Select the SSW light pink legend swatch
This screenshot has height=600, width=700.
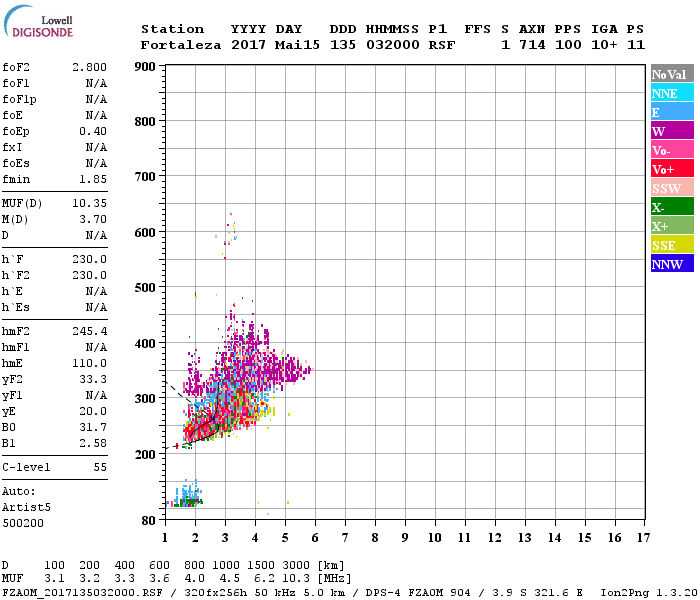[x=672, y=188]
